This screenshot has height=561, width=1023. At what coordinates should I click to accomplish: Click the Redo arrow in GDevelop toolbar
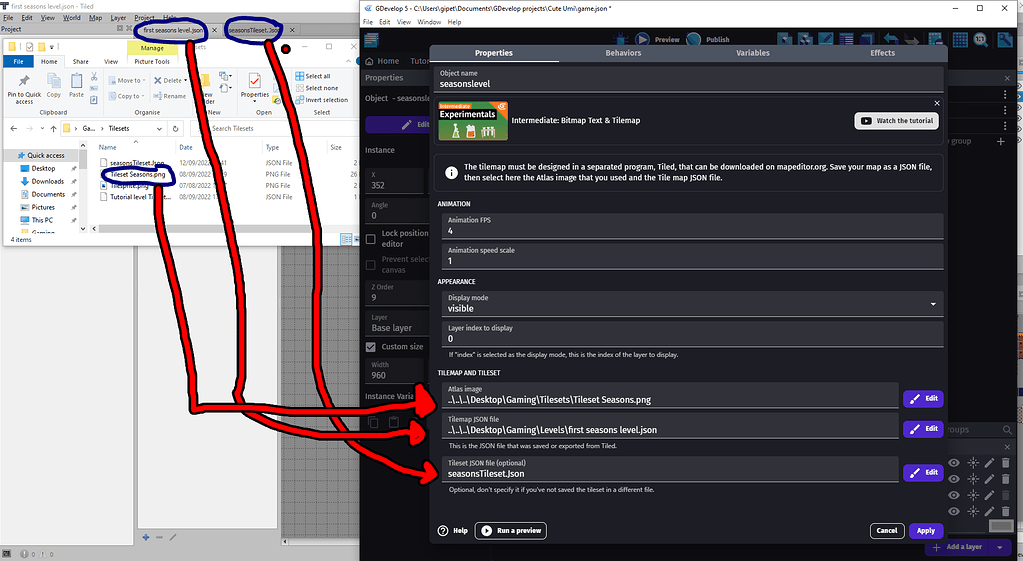tap(911, 40)
